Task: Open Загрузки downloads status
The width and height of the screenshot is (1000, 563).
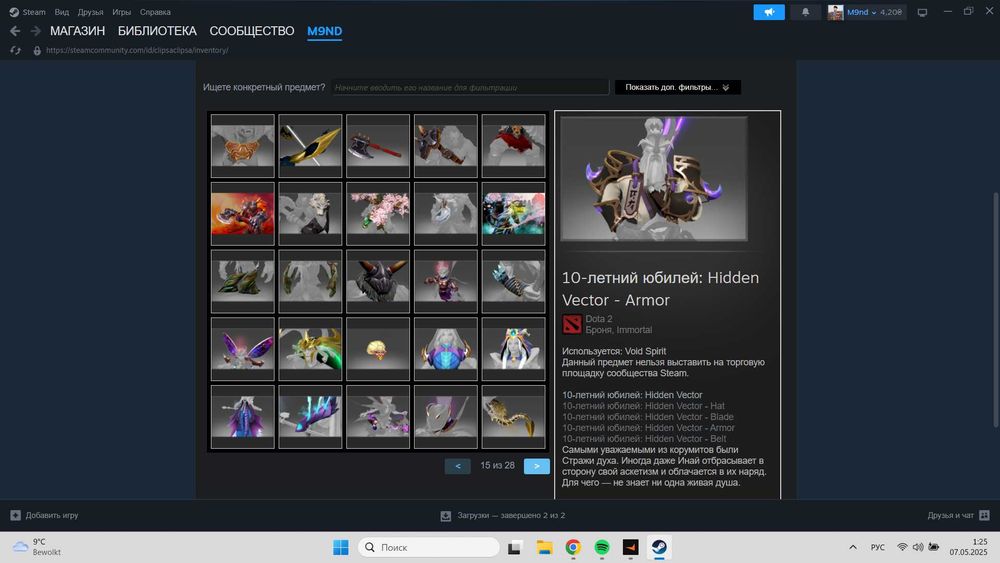Action: click(503, 515)
